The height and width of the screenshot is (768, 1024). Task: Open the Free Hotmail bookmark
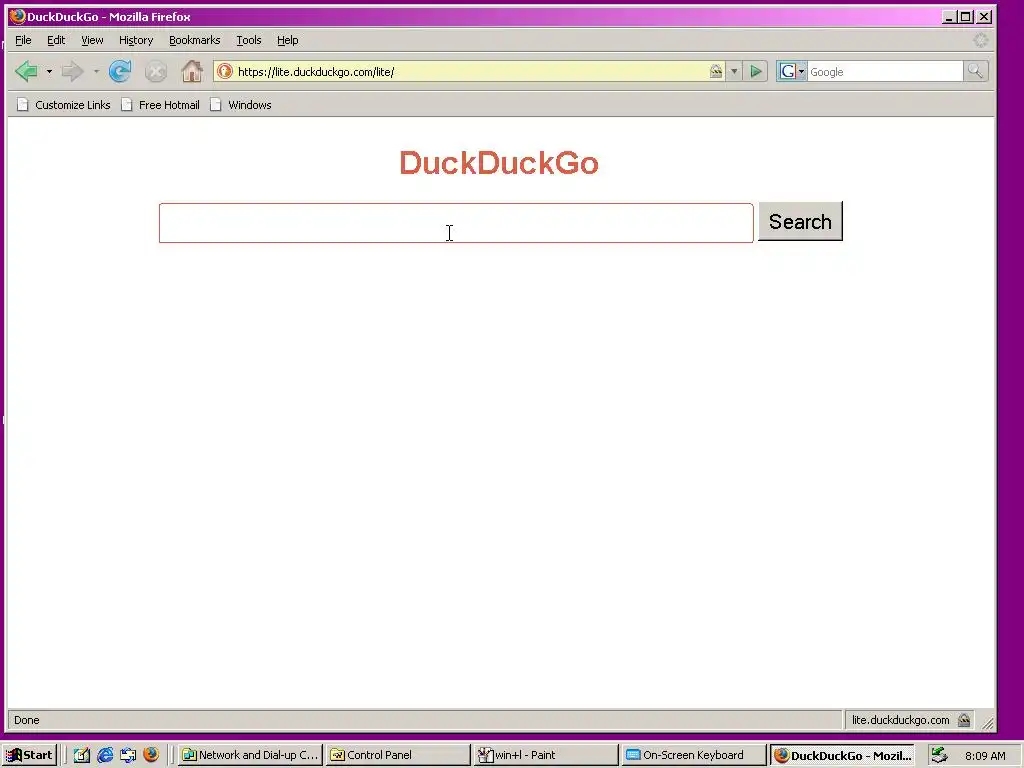coord(160,104)
